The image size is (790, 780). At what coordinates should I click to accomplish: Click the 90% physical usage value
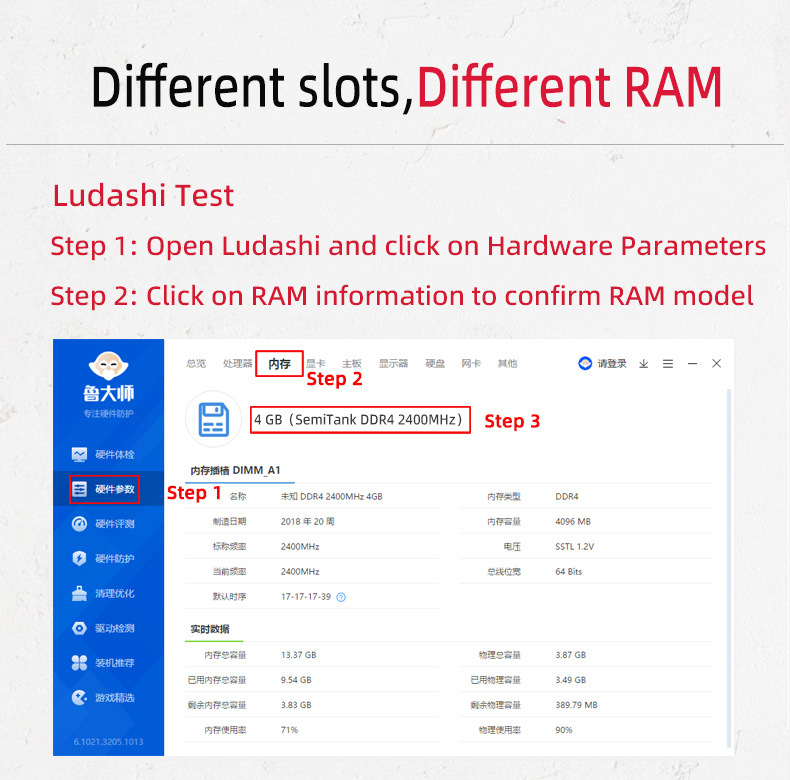tap(564, 730)
